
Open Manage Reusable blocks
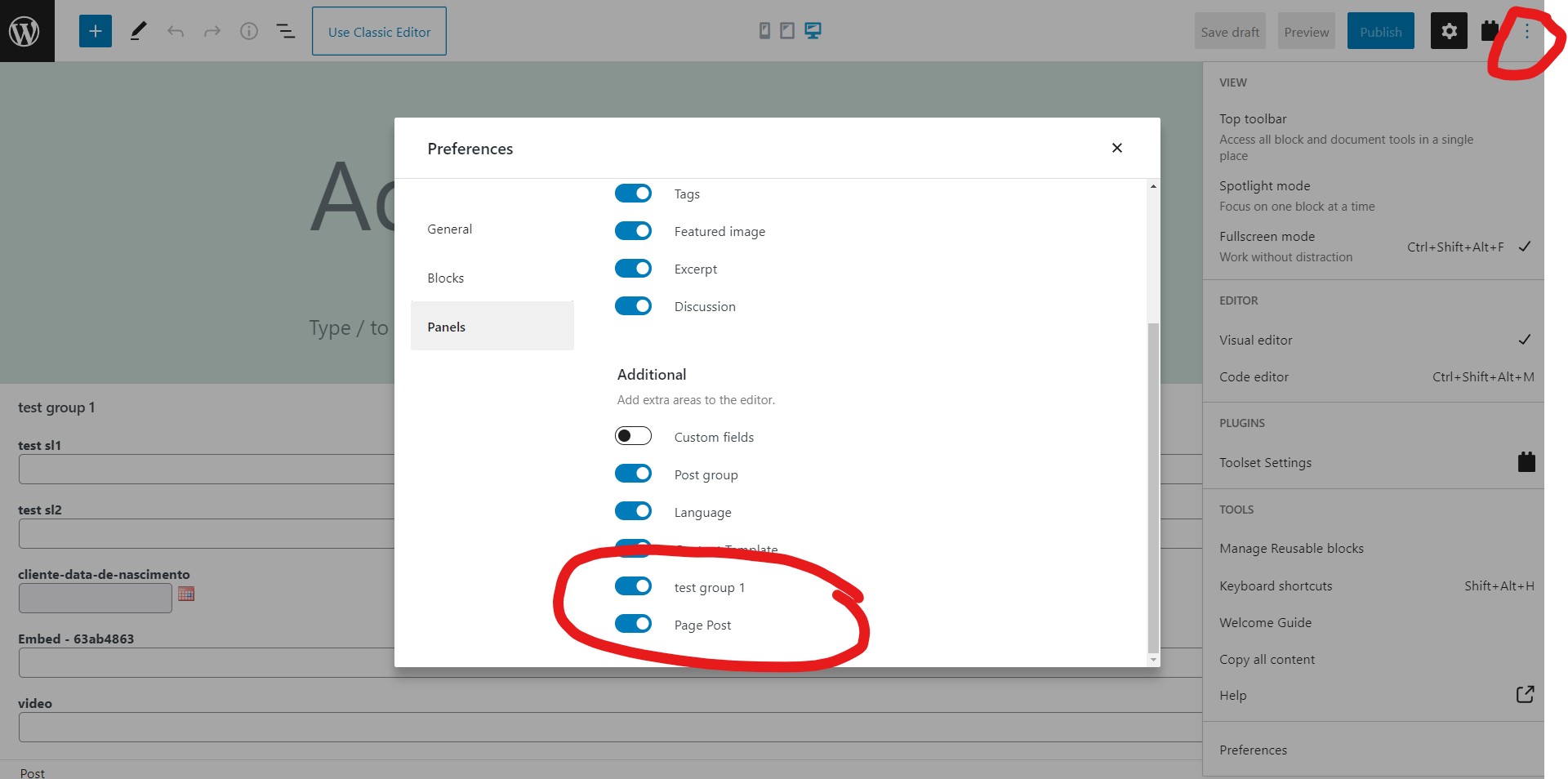click(1374, 548)
